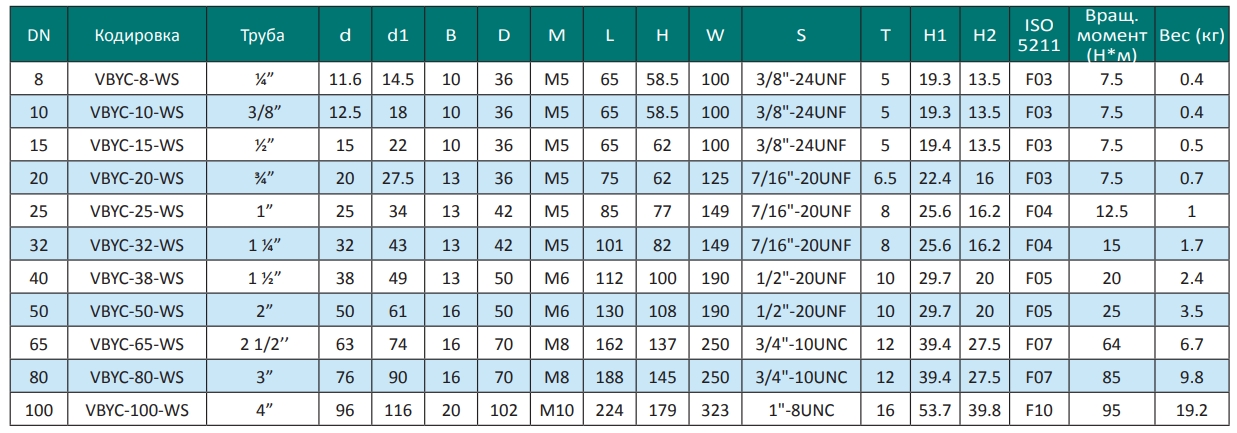Click the d1 column header
1237x433 pixels.
tap(397, 36)
